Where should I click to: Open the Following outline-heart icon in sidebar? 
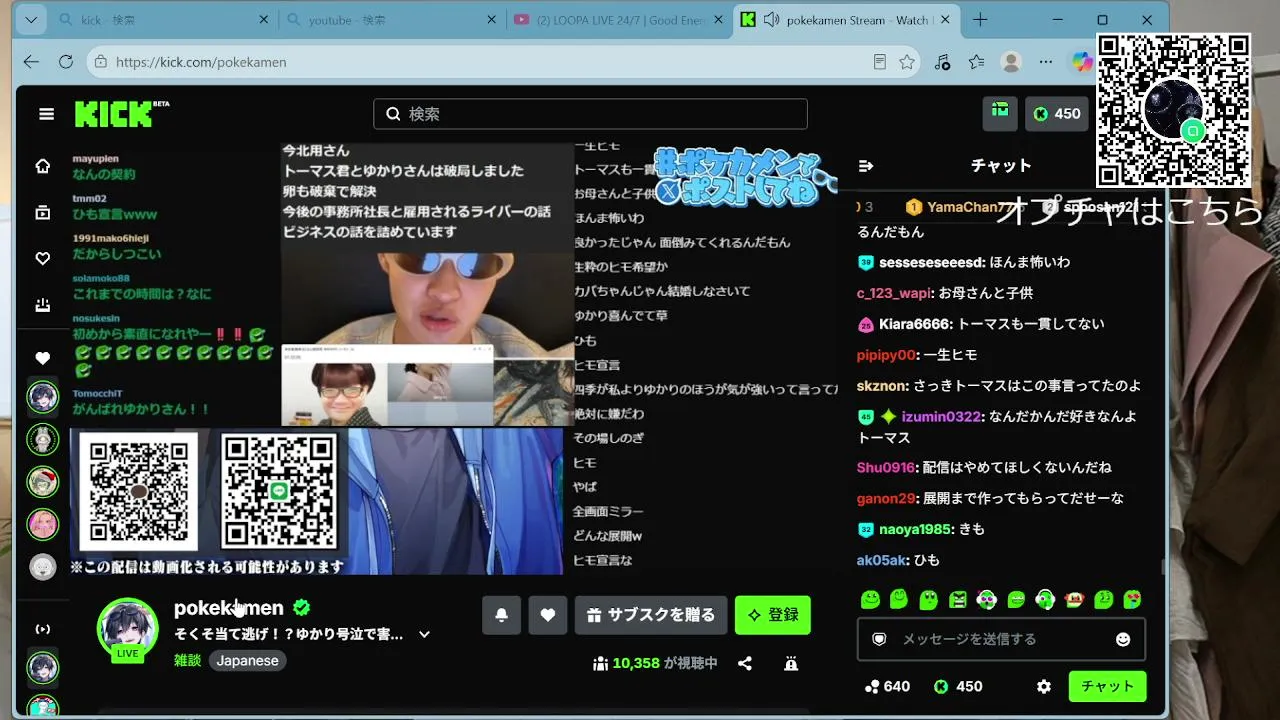pos(43,259)
